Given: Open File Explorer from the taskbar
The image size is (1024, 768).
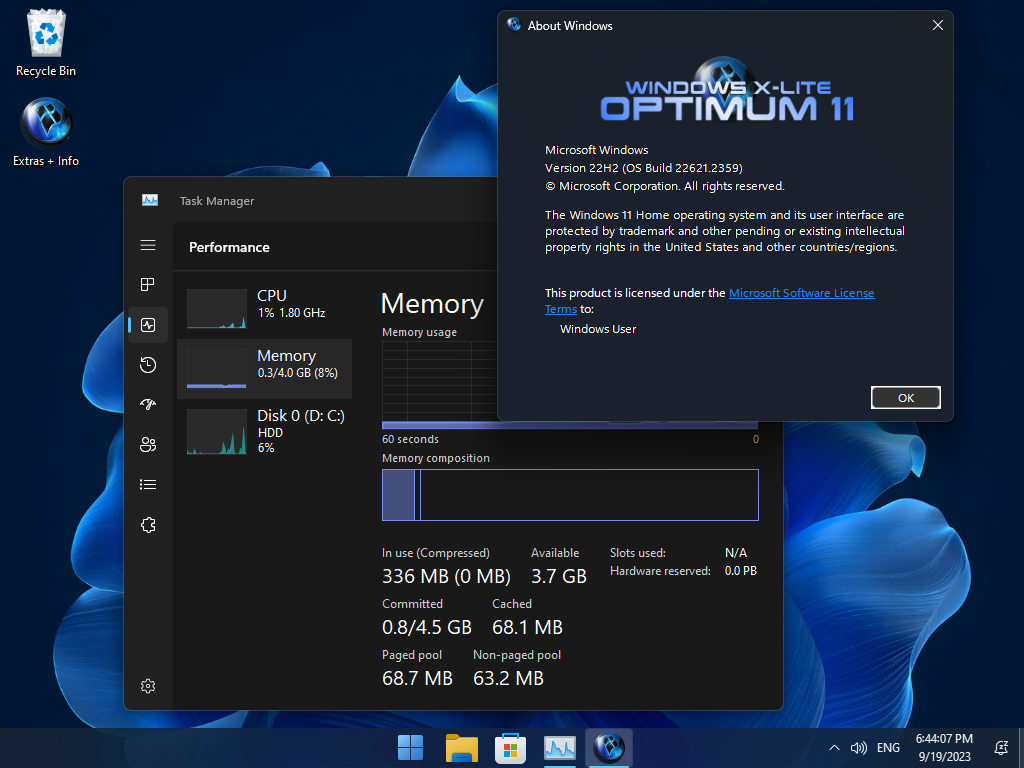Looking at the screenshot, I should (x=461, y=748).
